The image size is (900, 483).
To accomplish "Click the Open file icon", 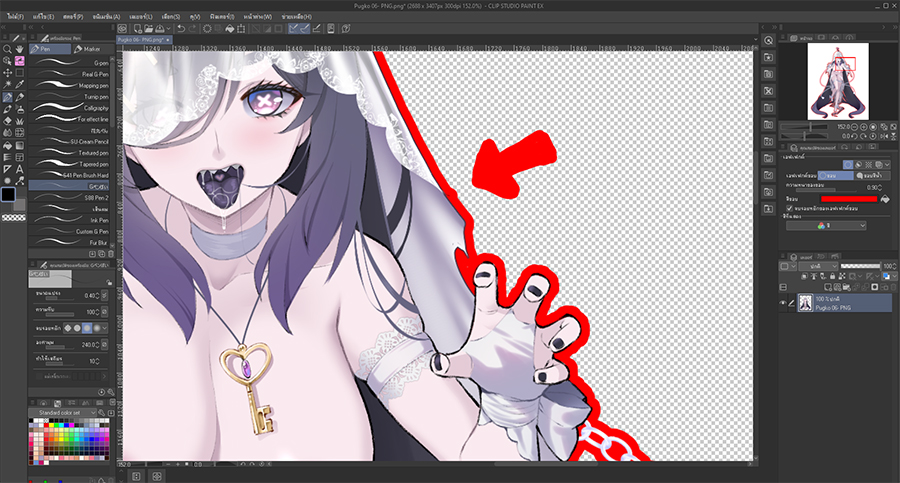I will tap(149, 29).
